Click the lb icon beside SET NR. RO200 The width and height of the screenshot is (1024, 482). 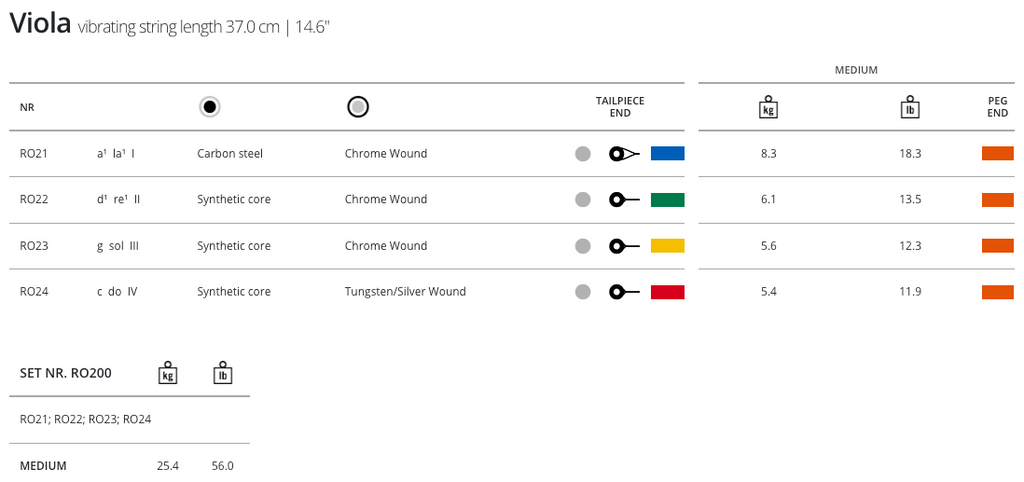[223, 373]
